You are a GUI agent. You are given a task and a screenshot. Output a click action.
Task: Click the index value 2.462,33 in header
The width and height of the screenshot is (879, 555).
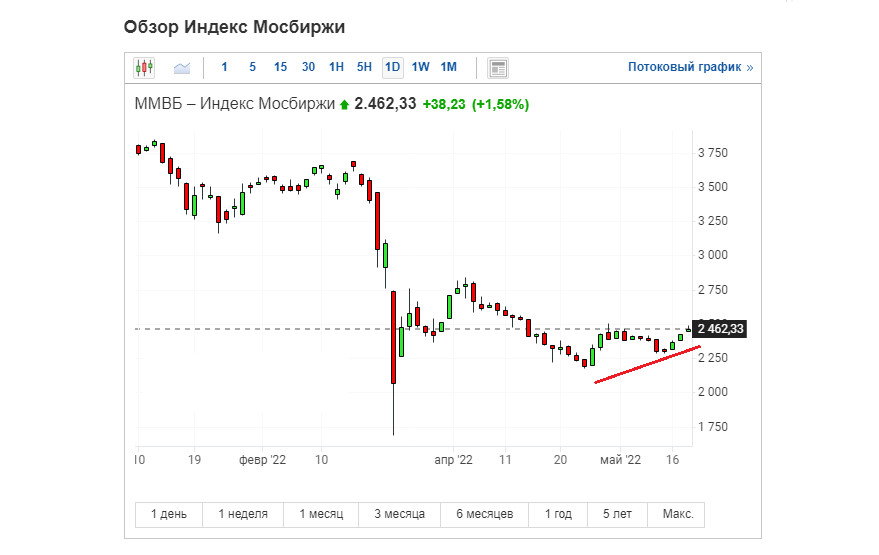[x=385, y=104]
